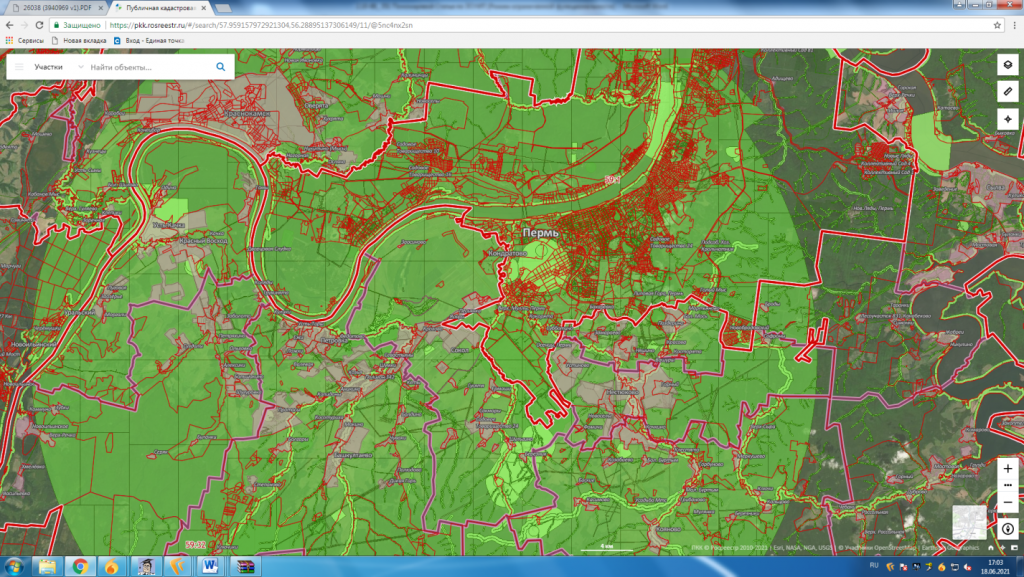Open the Chrome three-dot menu

point(1014,25)
